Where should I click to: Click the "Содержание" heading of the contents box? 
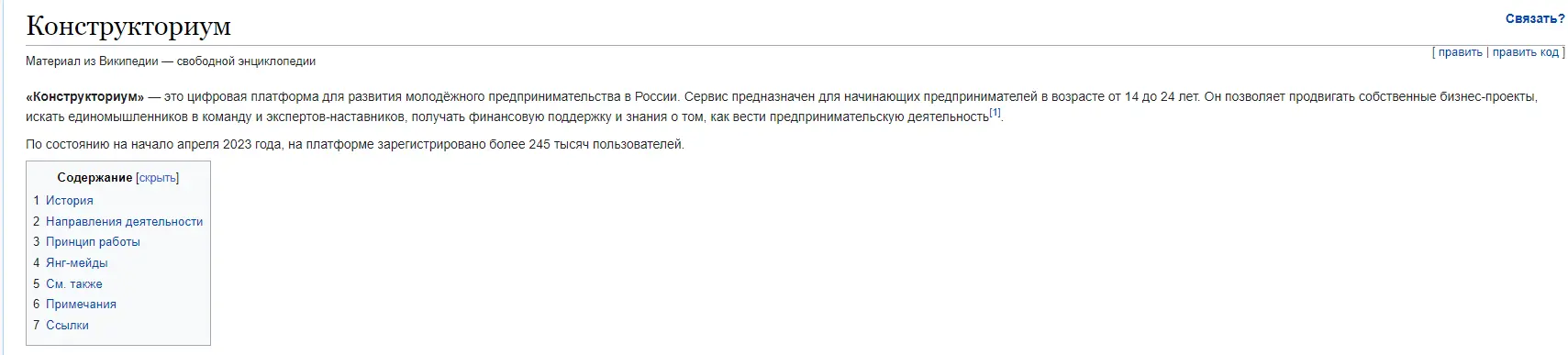(95, 178)
